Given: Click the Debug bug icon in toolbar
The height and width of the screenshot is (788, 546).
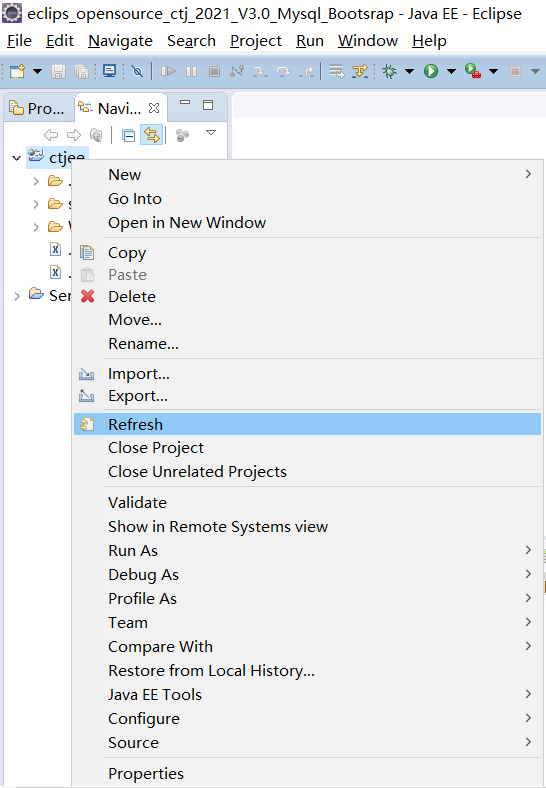Looking at the screenshot, I should [389, 71].
